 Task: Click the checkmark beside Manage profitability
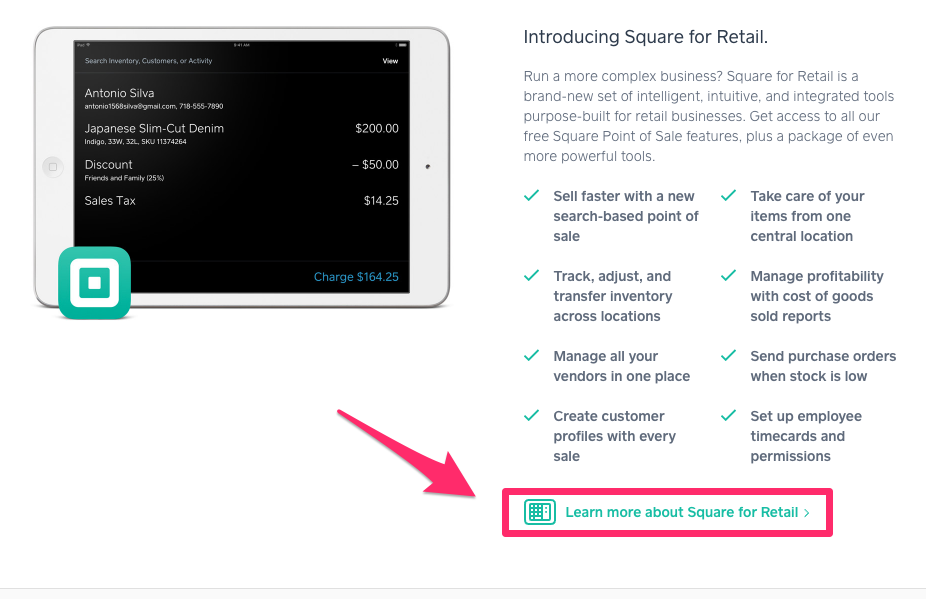coord(729,275)
